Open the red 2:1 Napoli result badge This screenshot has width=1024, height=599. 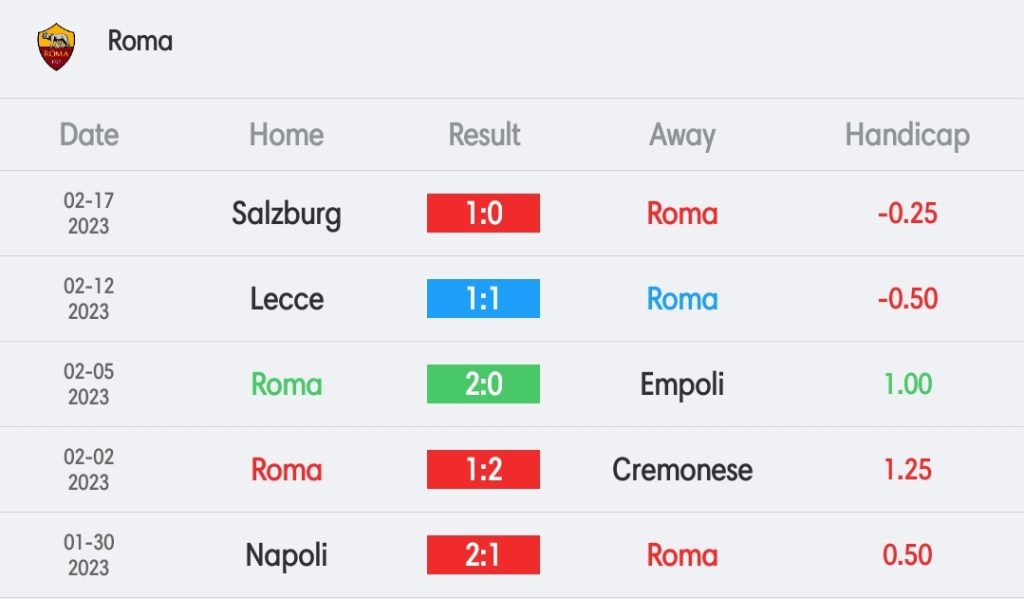tap(483, 555)
